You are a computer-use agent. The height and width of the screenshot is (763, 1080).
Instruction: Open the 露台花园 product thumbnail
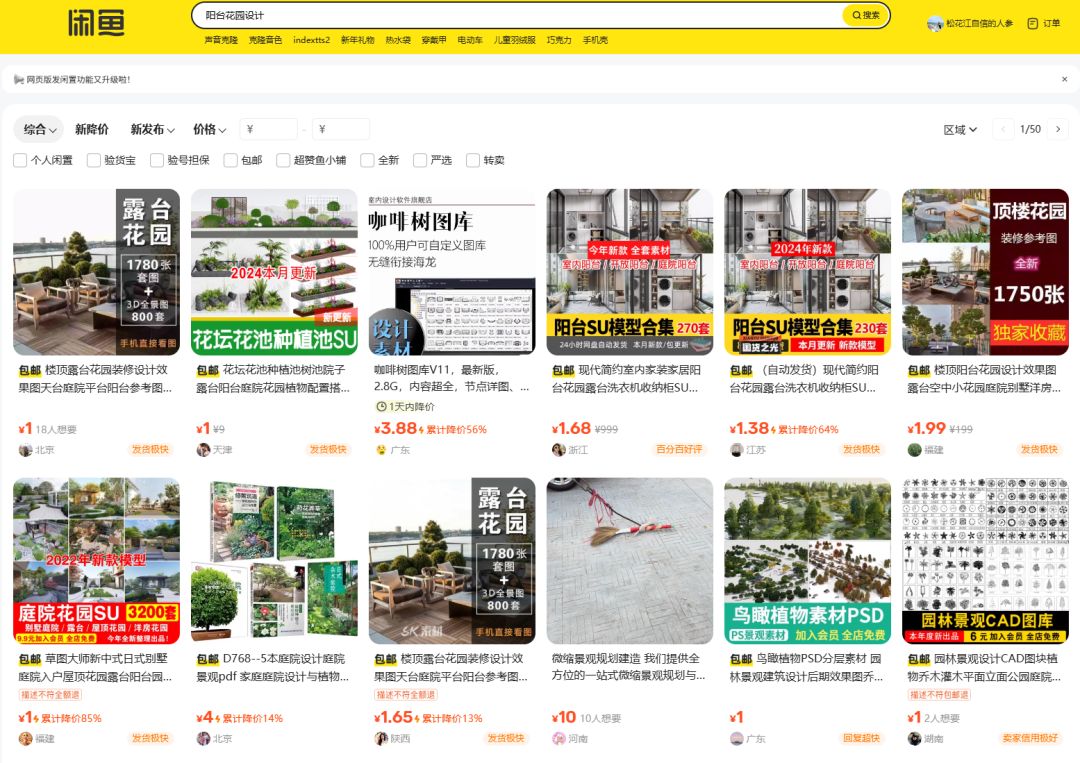[97, 271]
